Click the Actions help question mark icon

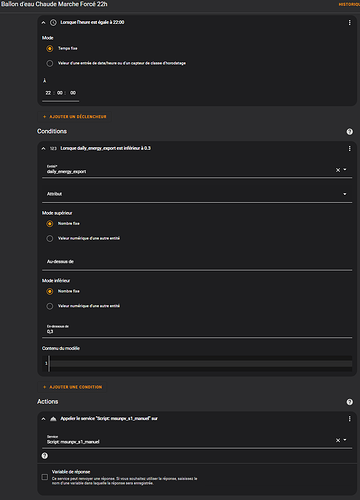coord(349,402)
